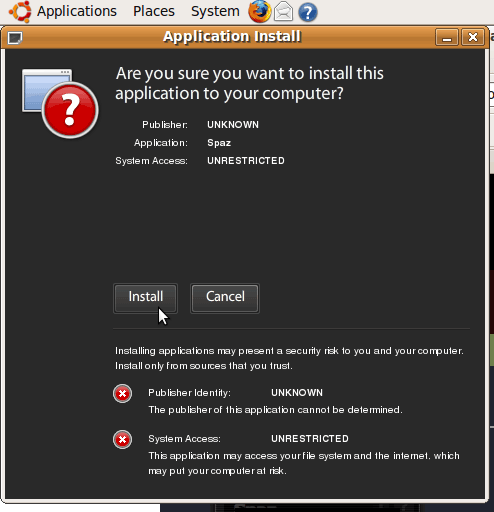Click the Application Install title bar text
The width and height of the screenshot is (494, 512).
(232, 36)
